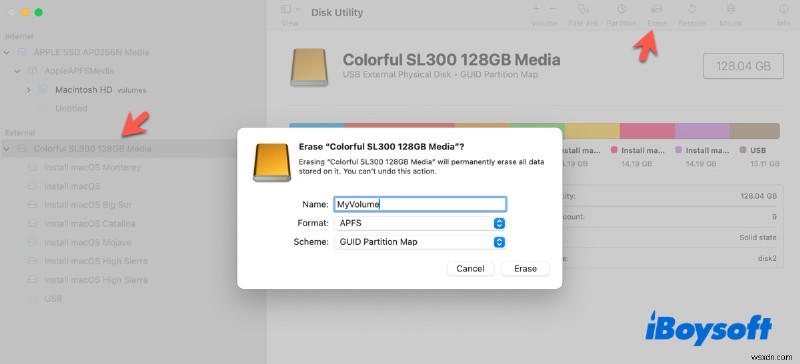Image resolution: width=800 pixels, height=364 pixels.
Task: Click the Name field containing MyVolume
Action: 420,204
